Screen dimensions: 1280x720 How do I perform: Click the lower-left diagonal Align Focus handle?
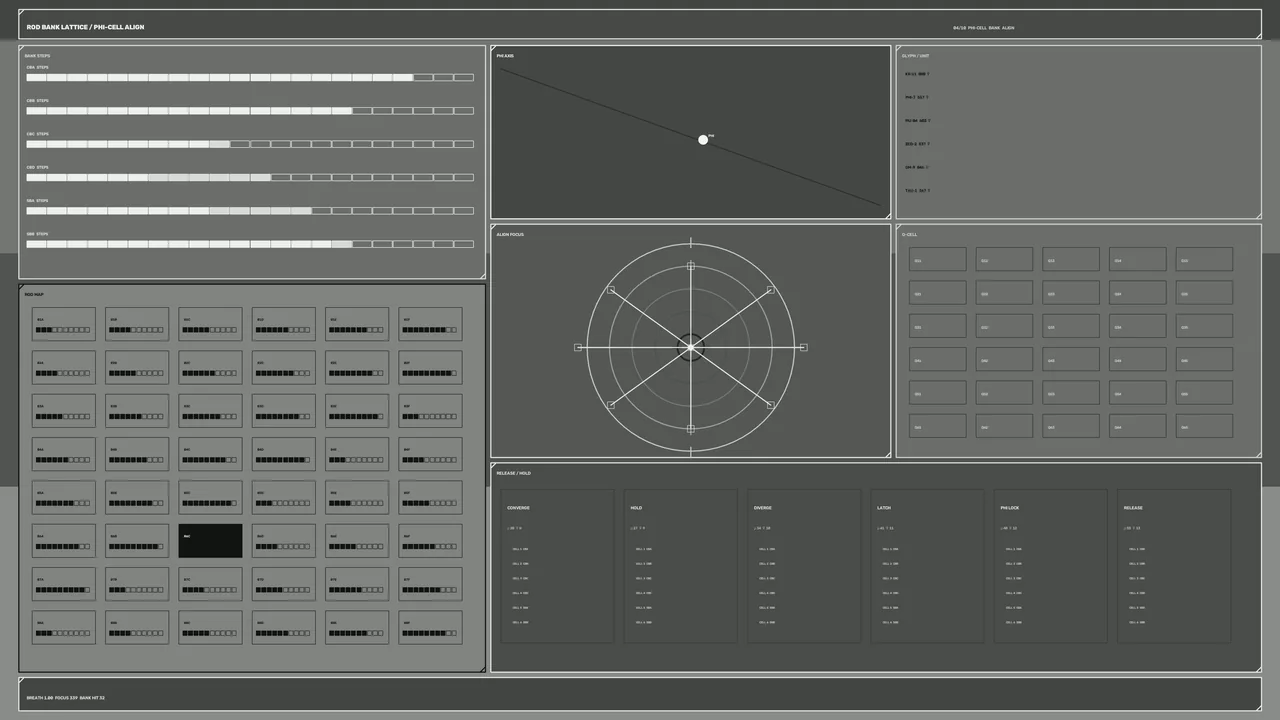click(x=611, y=405)
